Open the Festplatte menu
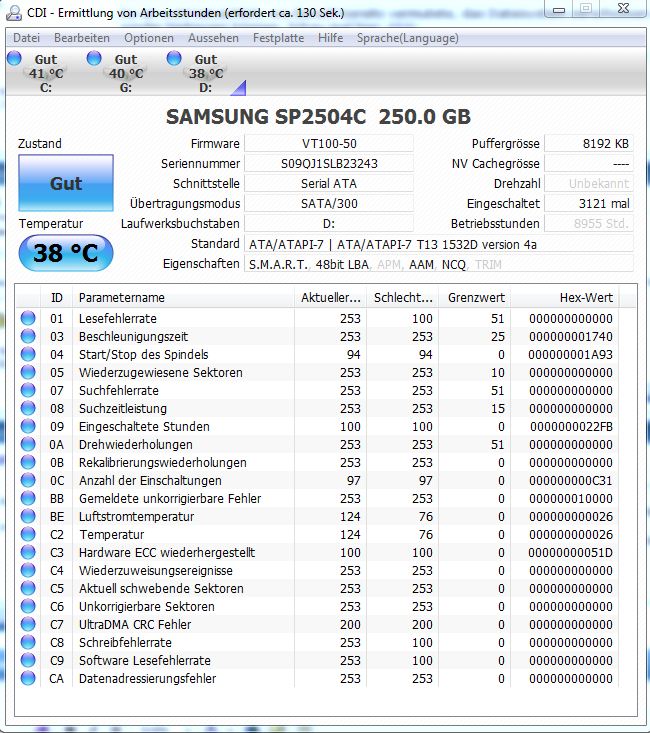 (278, 38)
